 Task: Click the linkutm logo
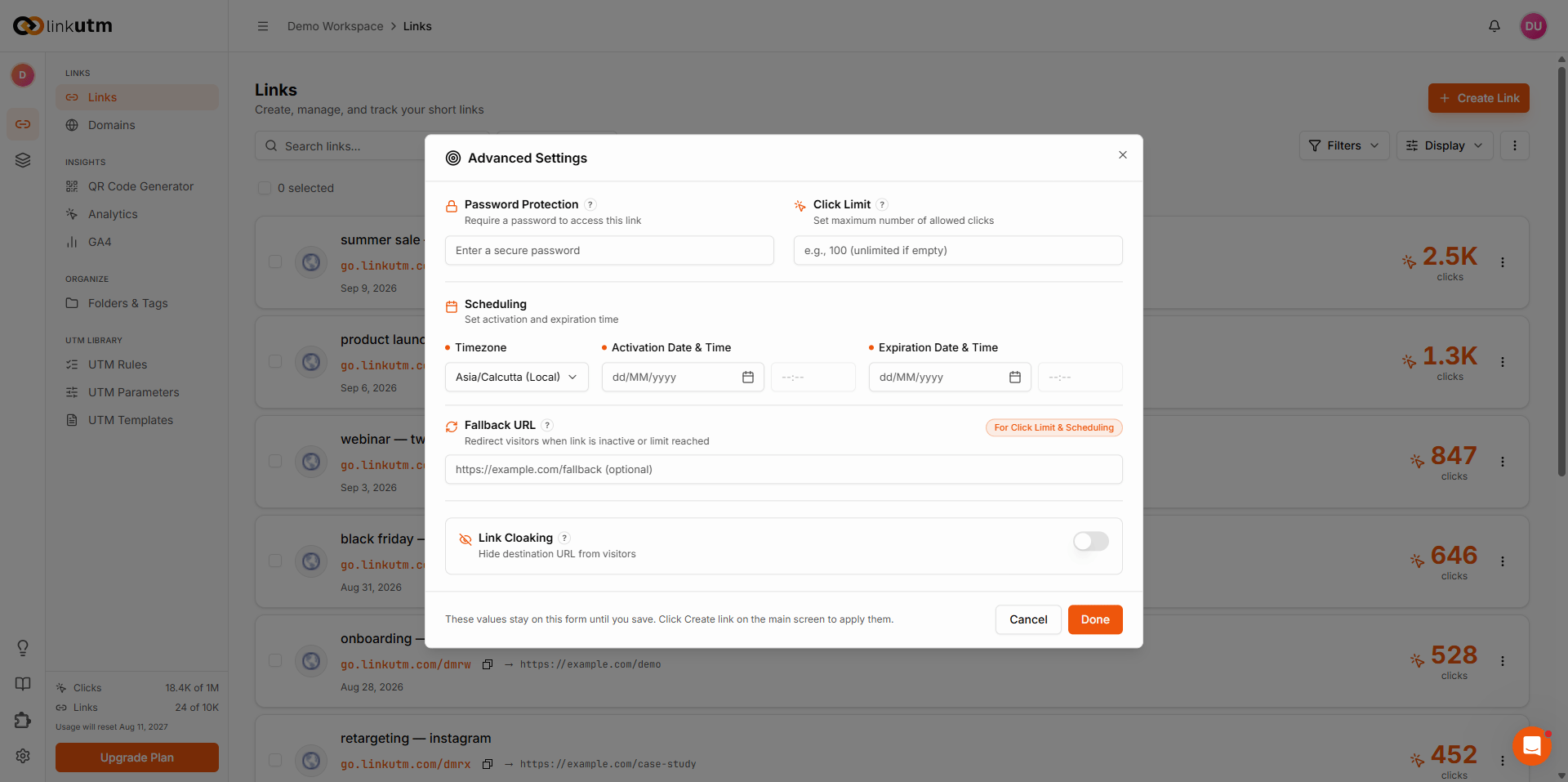click(x=63, y=26)
